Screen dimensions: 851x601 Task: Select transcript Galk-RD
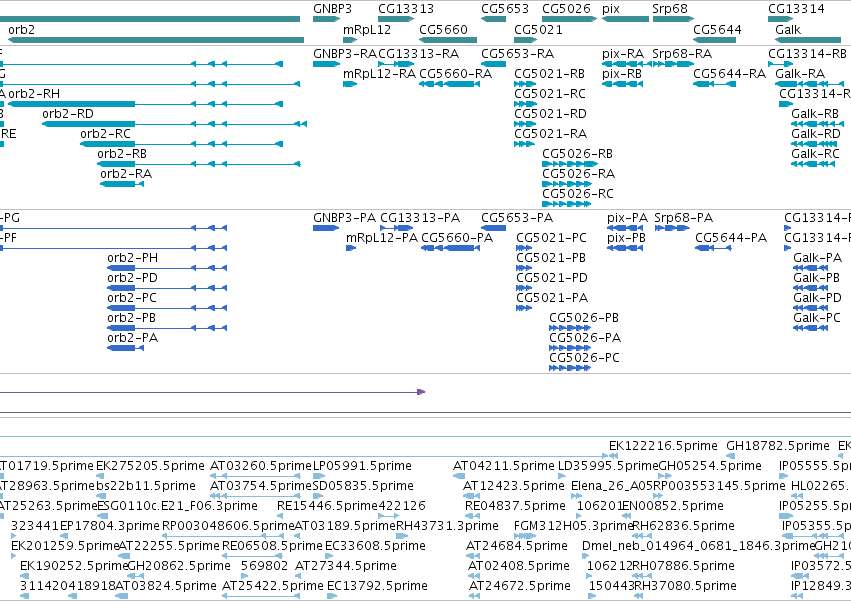816,134
